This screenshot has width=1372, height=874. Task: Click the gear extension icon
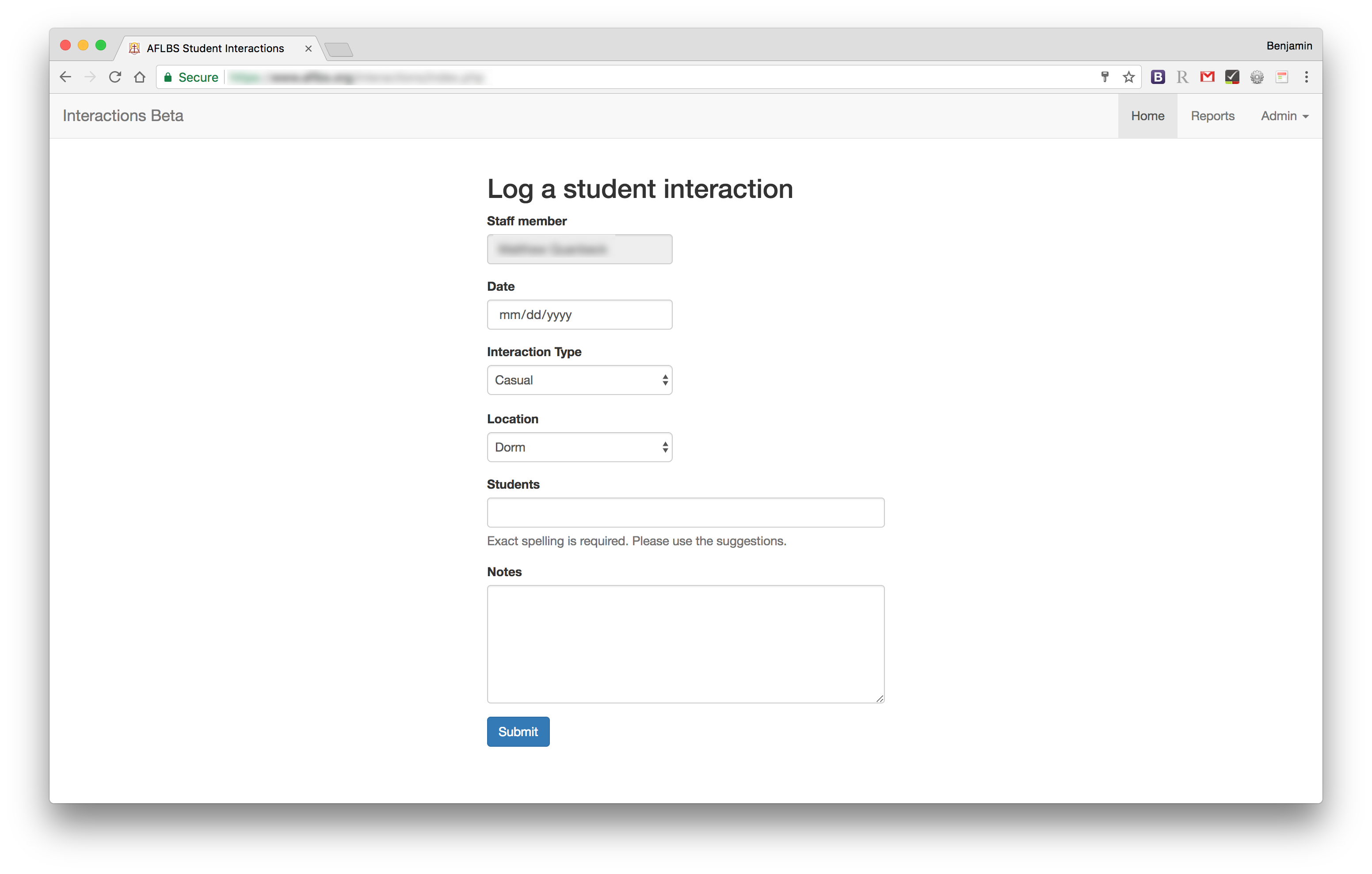pyautogui.click(x=1256, y=77)
